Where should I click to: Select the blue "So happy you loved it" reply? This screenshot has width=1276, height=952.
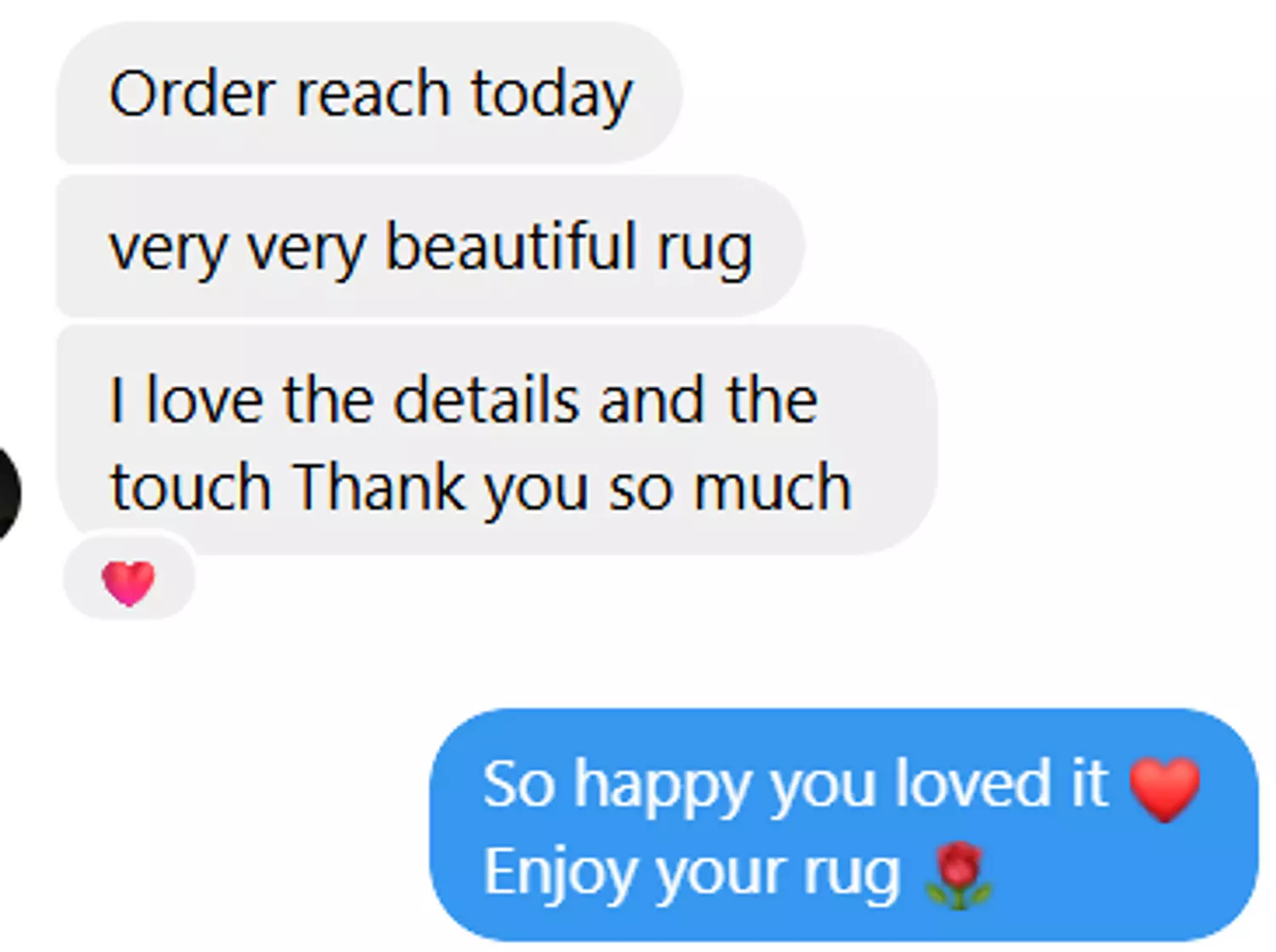tap(844, 825)
